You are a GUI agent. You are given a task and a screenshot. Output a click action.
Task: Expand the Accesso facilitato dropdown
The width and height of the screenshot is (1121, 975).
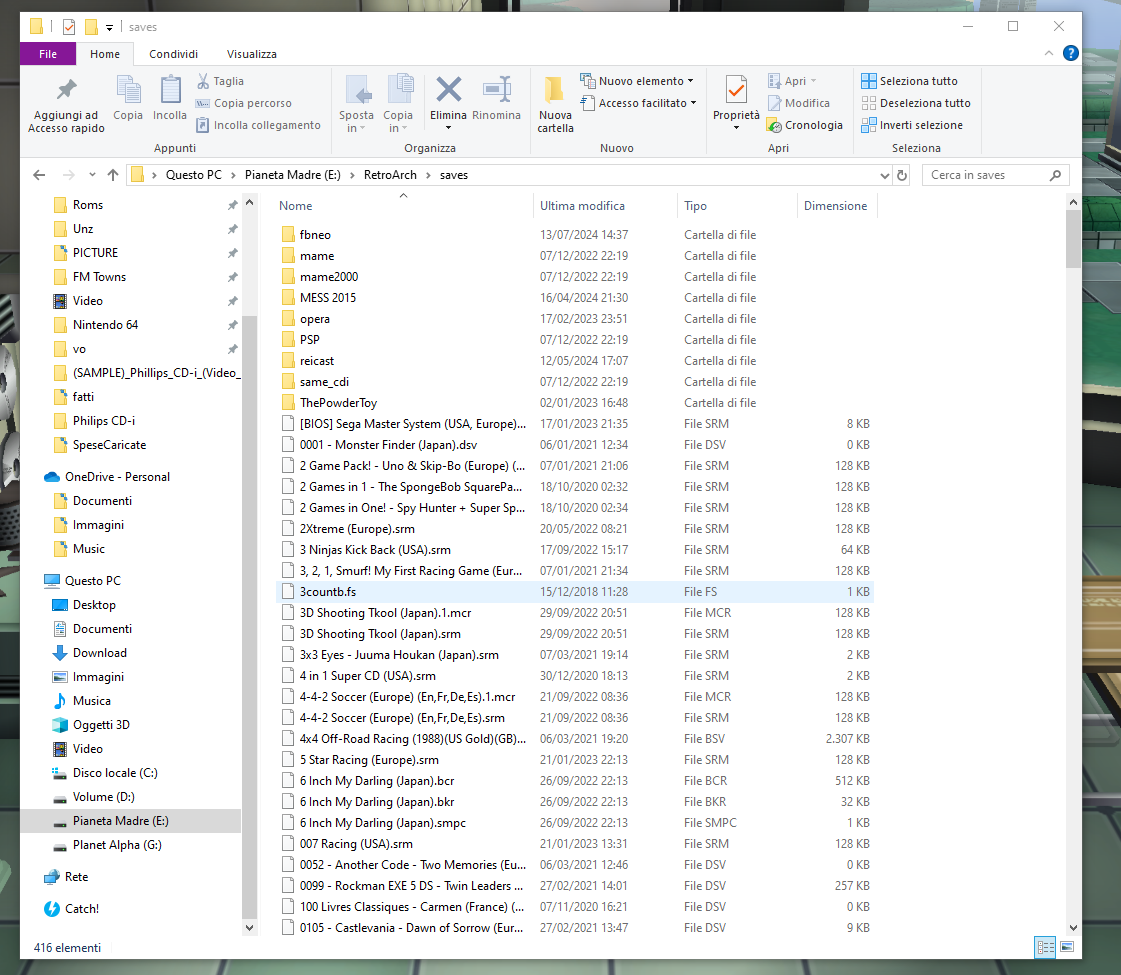(x=693, y=104)
